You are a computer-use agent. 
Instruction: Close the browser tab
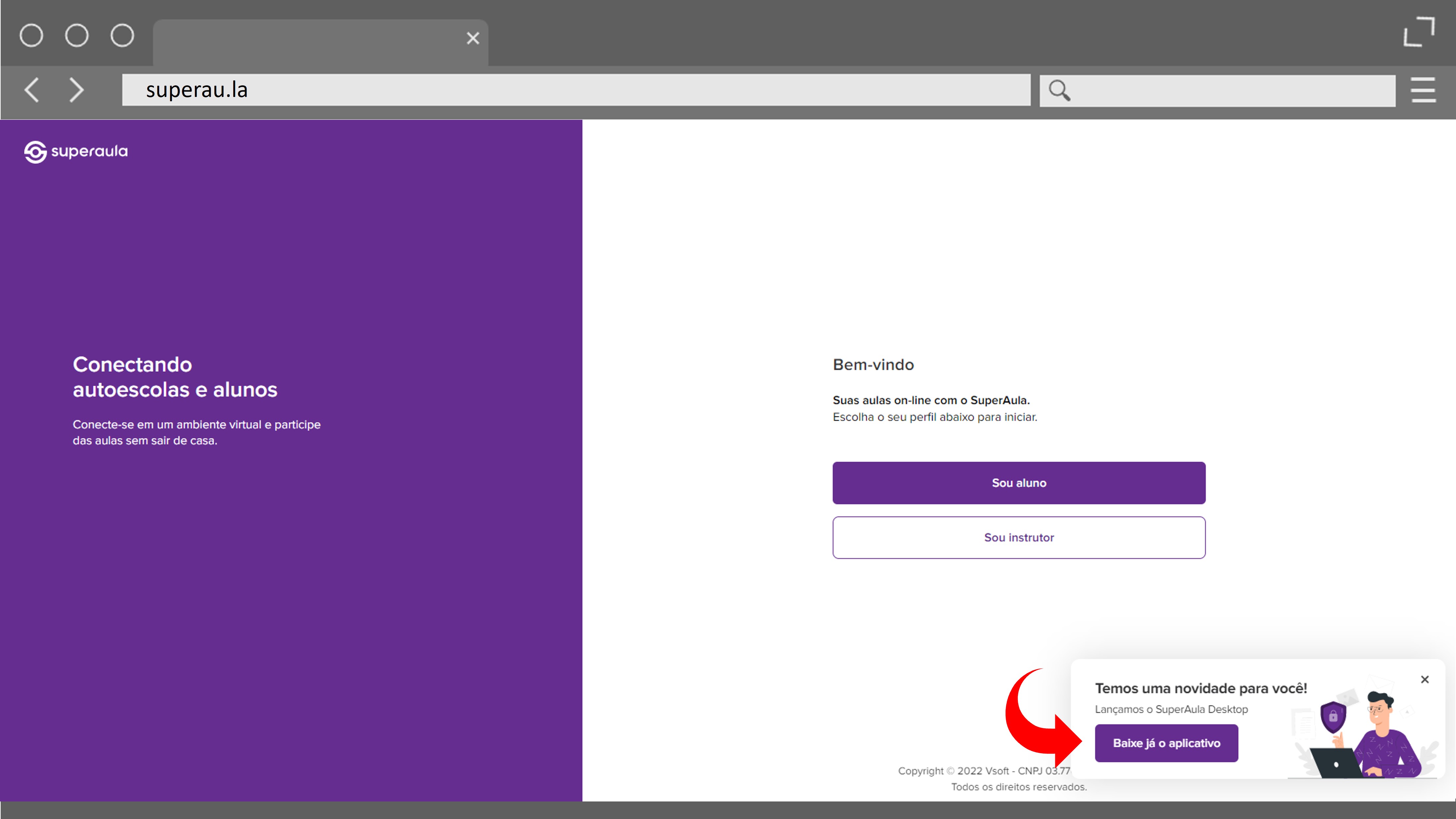click(x=473, y=38)
